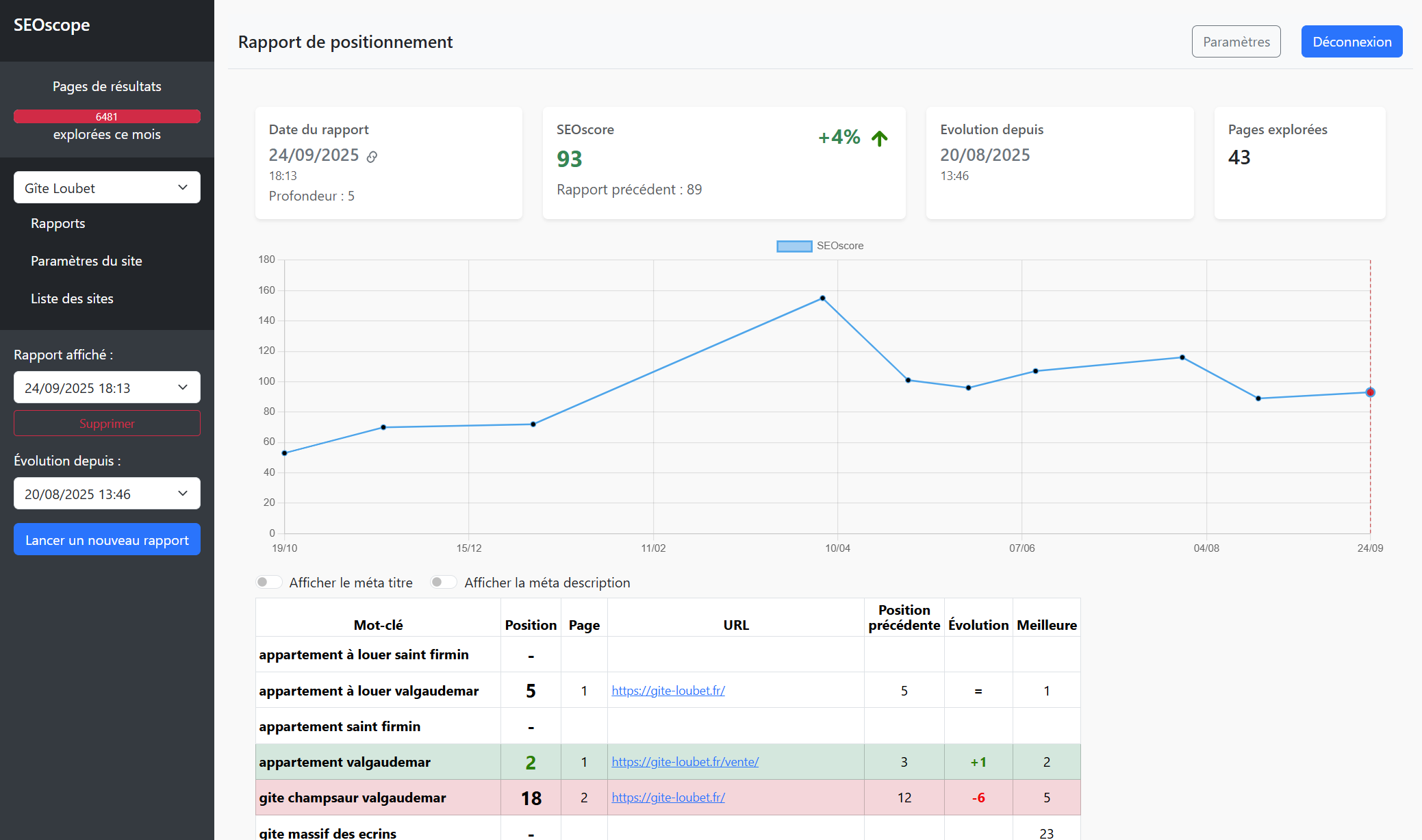Open the gite-loubet.fr/vente/ URL link
The image size is (1422, 840).
click(x=685, y=762)
